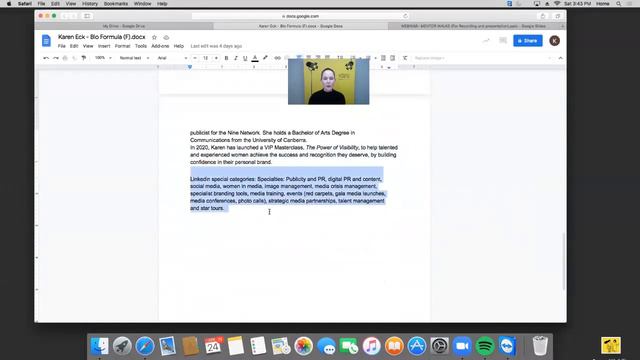Open Safari from the dock
This screenshot has height=360, width=640.
point(145,346)
